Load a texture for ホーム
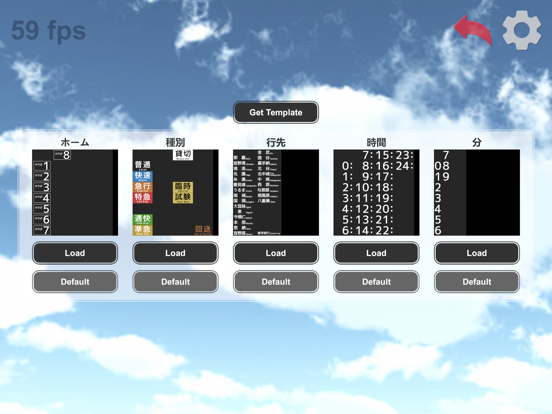Viewport: 552px width, 414px height. coord(75,253)
